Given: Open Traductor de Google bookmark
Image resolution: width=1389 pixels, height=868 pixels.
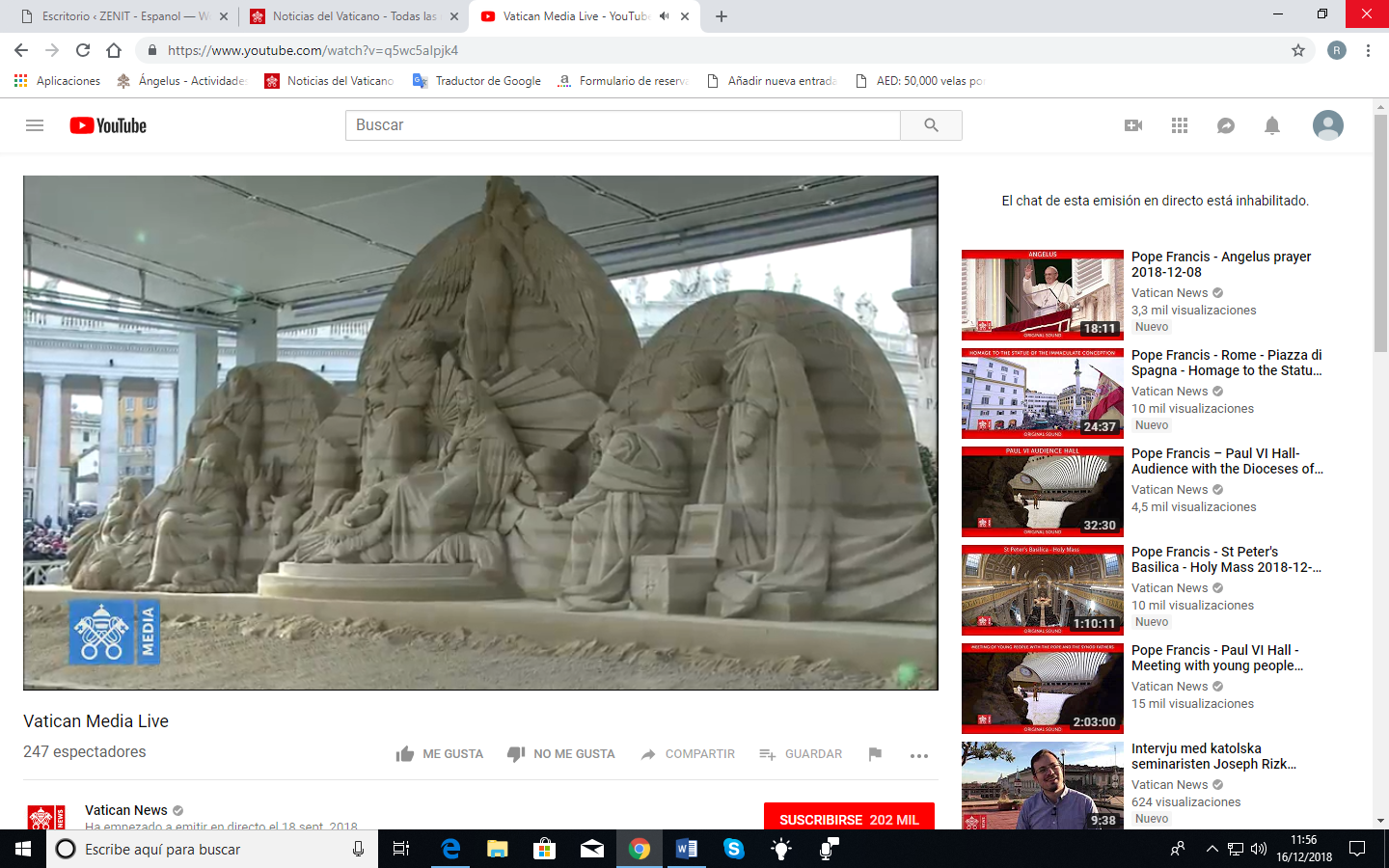Looking at the screenshot, I should click(477, 81).
